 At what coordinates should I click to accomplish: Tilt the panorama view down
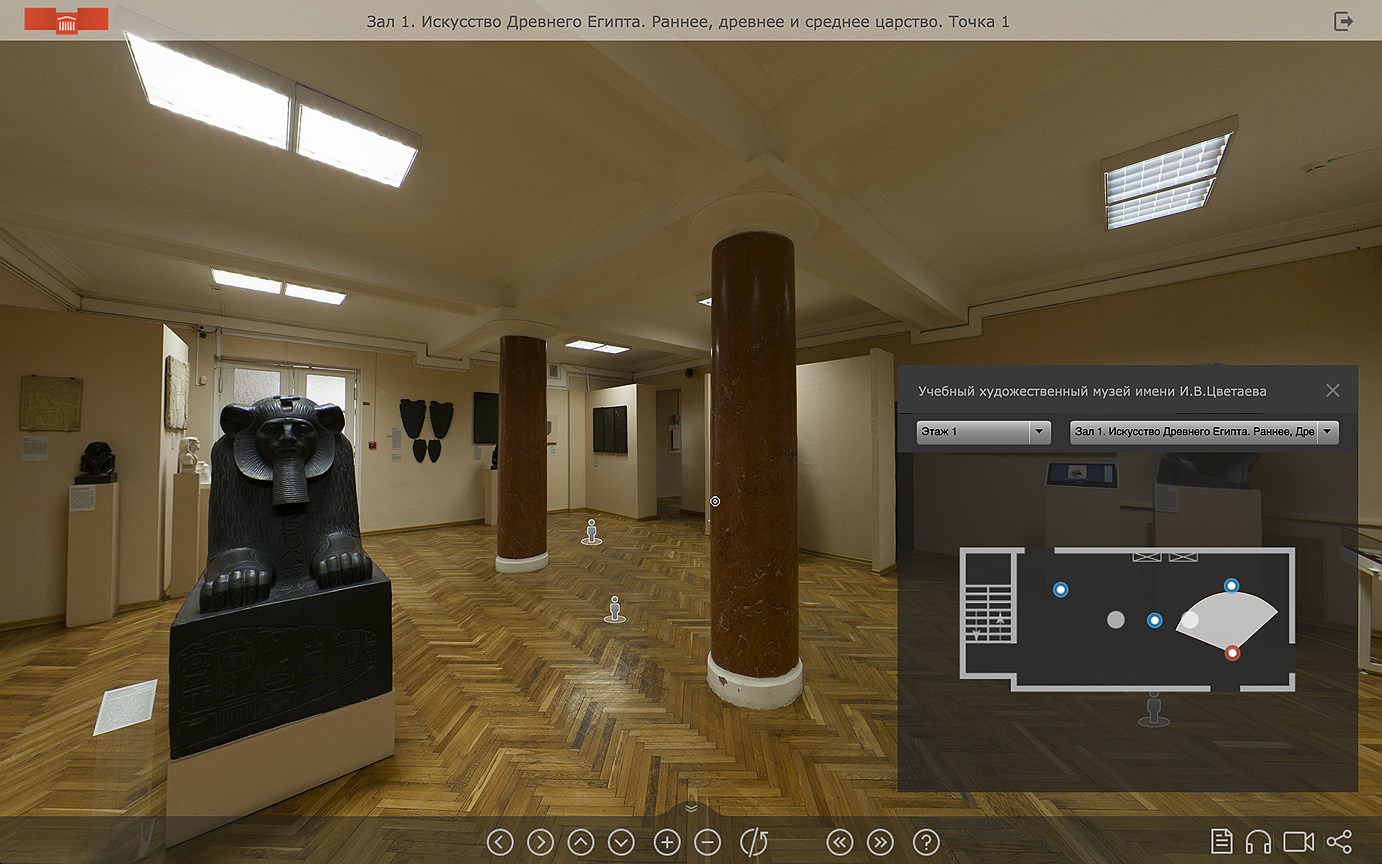(x=622, y=842)
